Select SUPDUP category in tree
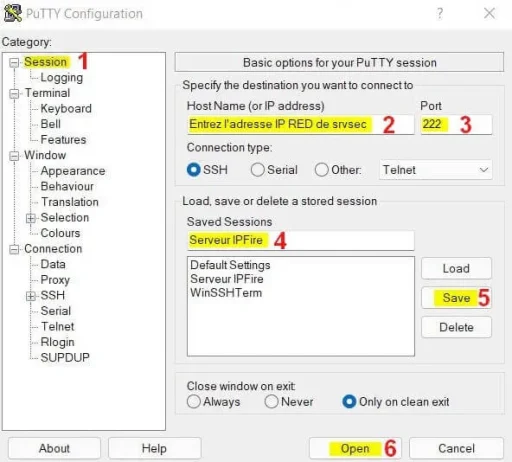Image resolution: width=512 pixels, height=462 pixels. (x=65, y=358)
